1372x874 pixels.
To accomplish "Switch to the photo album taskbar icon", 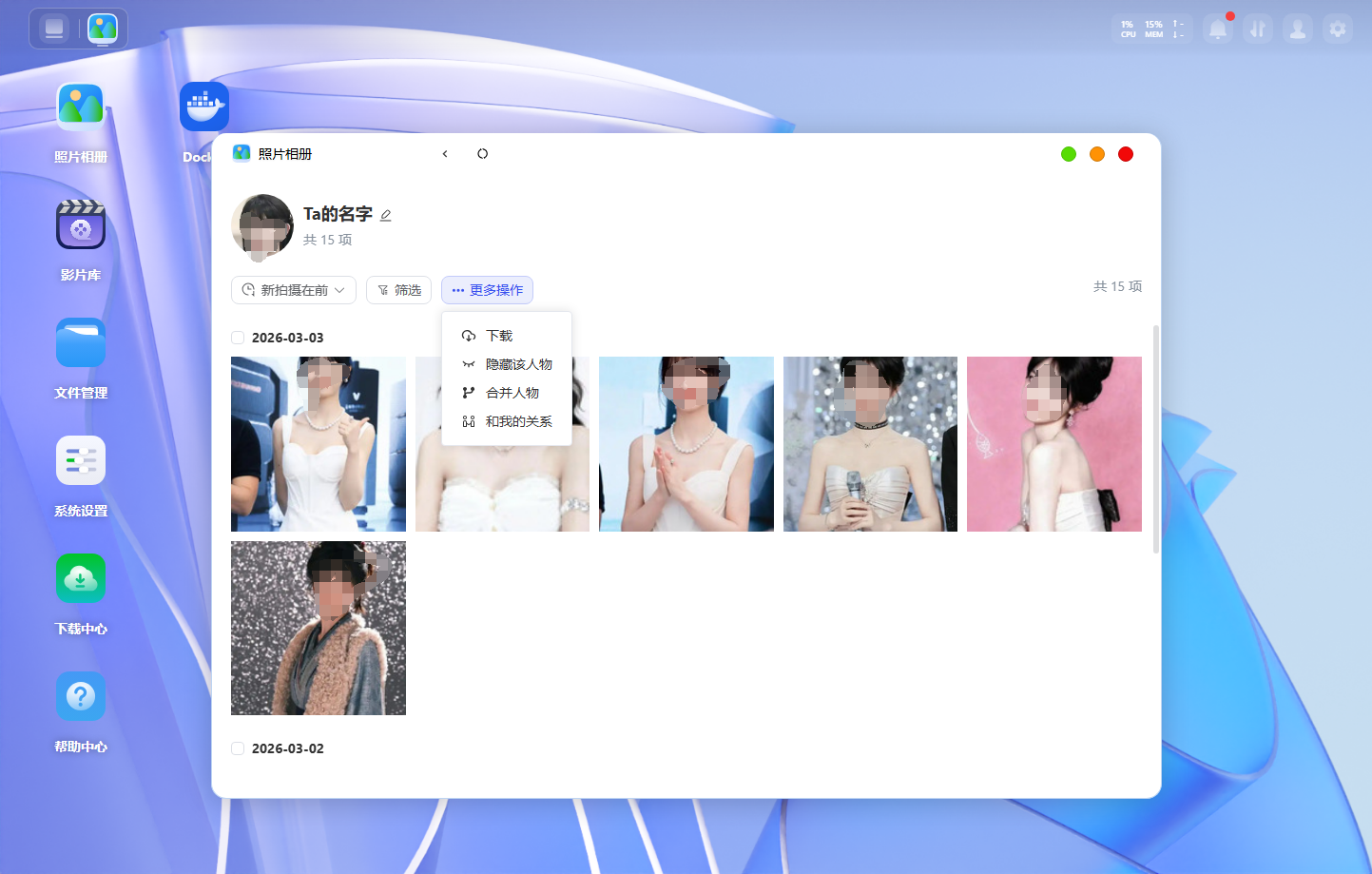I will [103, 29].
